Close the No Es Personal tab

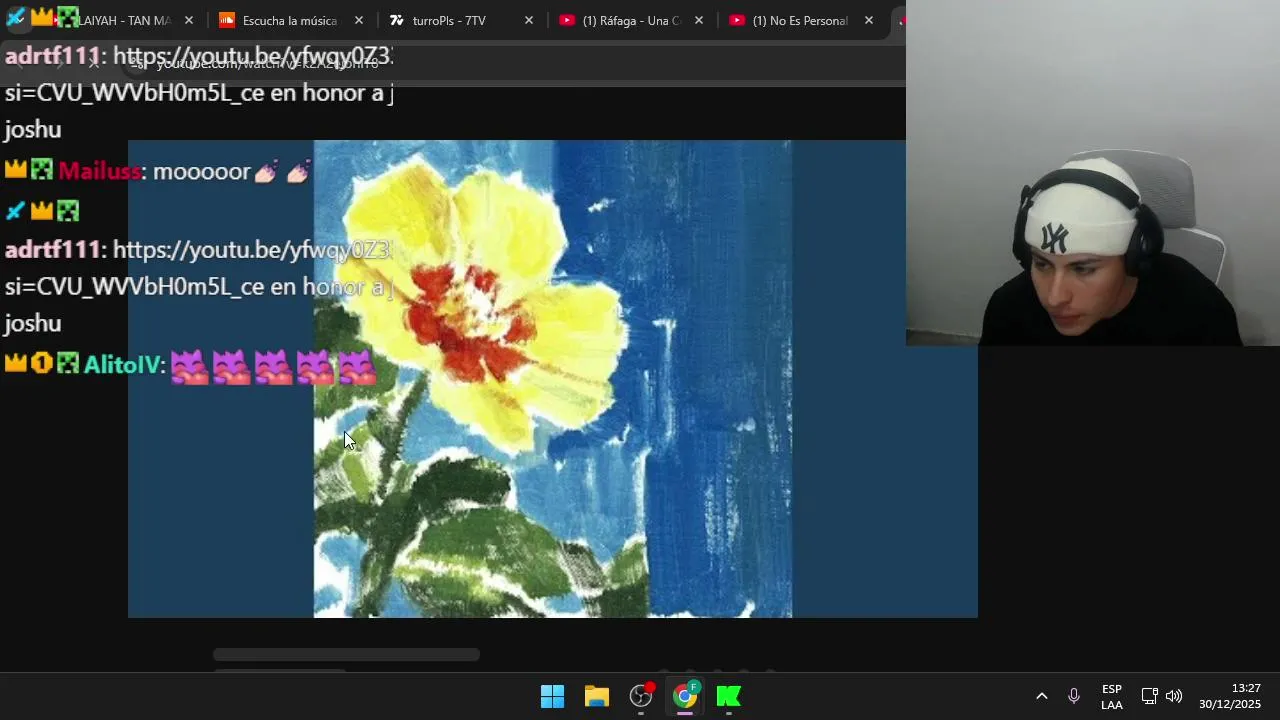point(868,20)
